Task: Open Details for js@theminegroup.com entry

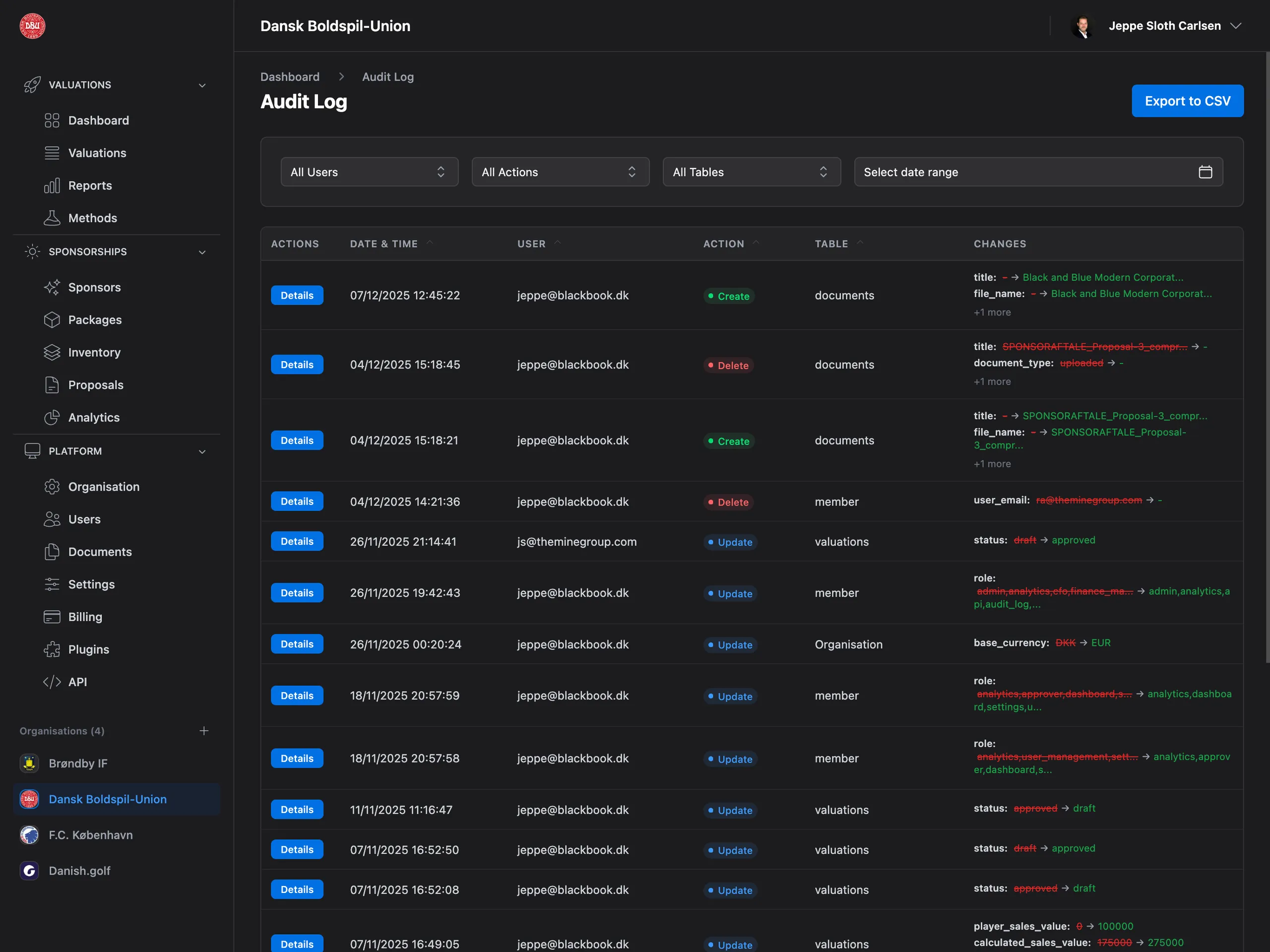Action: (297, 541)
